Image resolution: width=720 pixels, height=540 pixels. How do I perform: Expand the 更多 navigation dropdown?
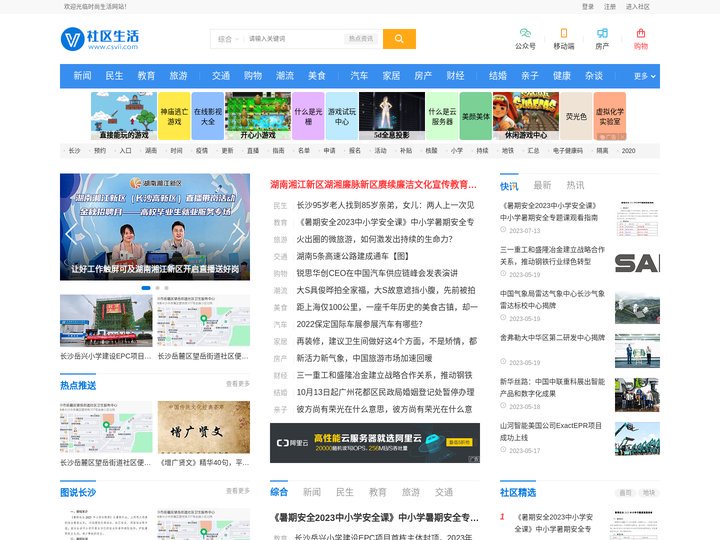(x=644, y=76)
